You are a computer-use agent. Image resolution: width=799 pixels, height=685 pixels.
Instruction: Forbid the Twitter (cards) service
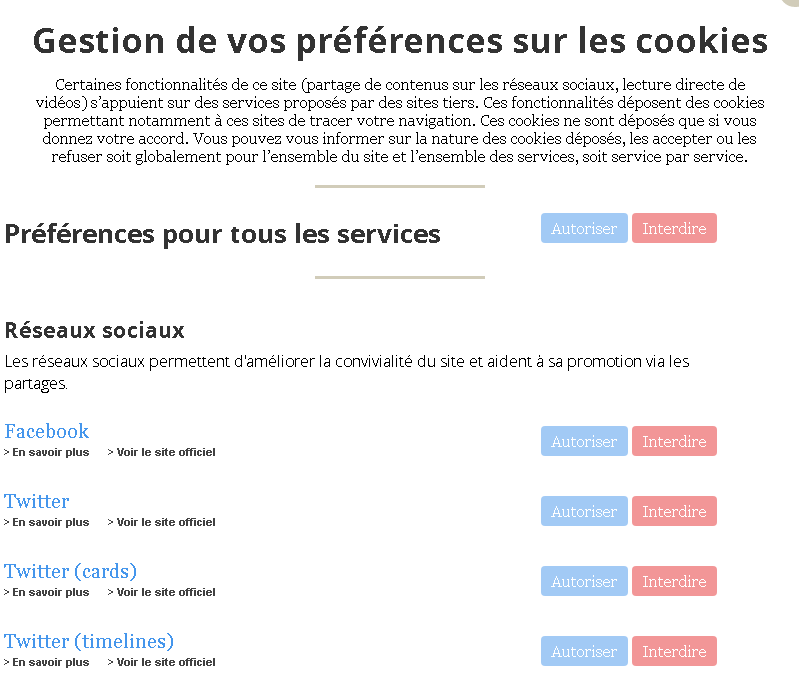674,581
